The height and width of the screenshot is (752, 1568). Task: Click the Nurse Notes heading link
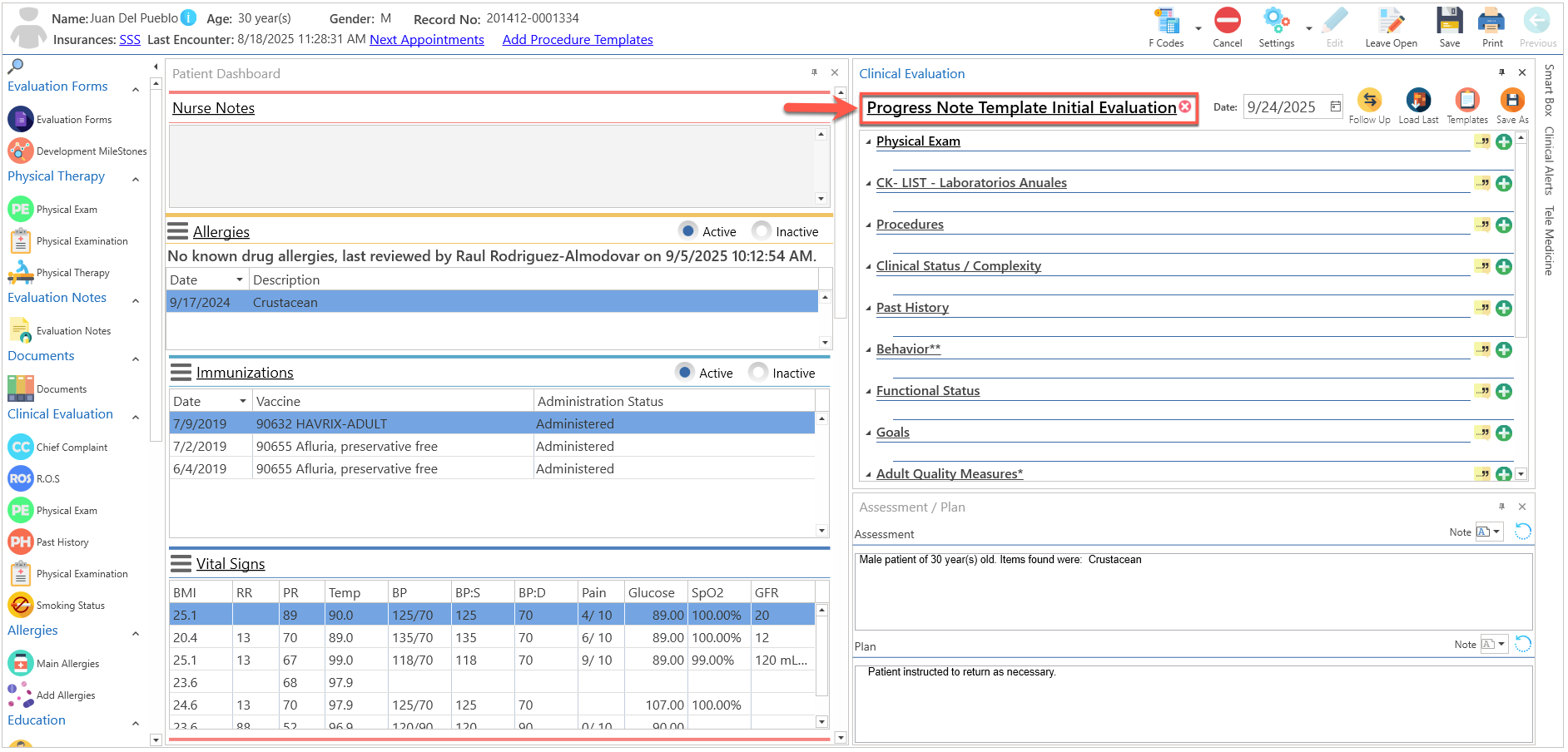click(x=213, y=108)
